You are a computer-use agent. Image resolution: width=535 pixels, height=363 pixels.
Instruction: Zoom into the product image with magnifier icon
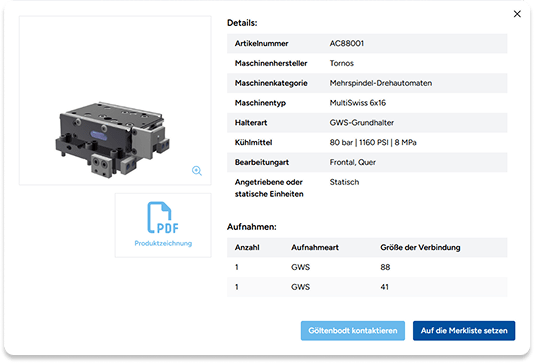(x=197, y=171)
